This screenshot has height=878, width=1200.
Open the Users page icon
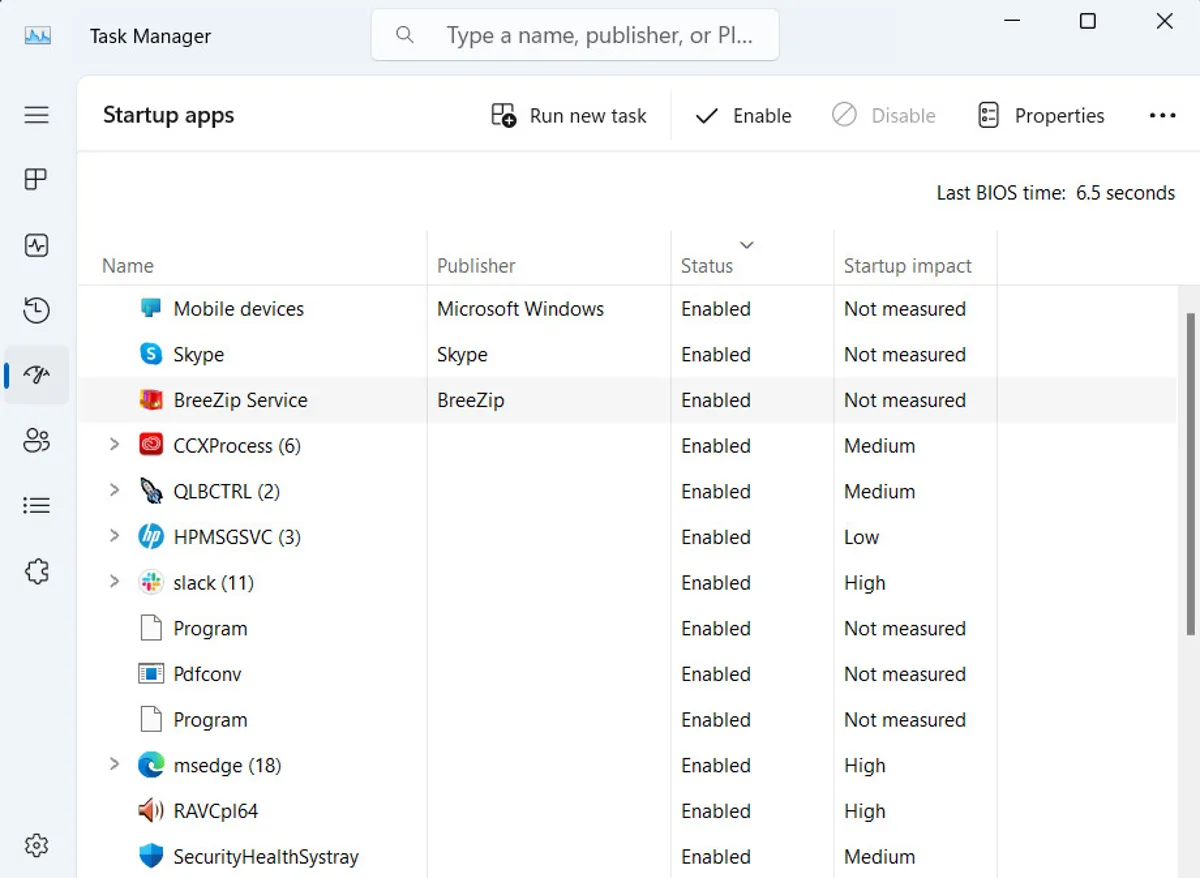[37, 440]
